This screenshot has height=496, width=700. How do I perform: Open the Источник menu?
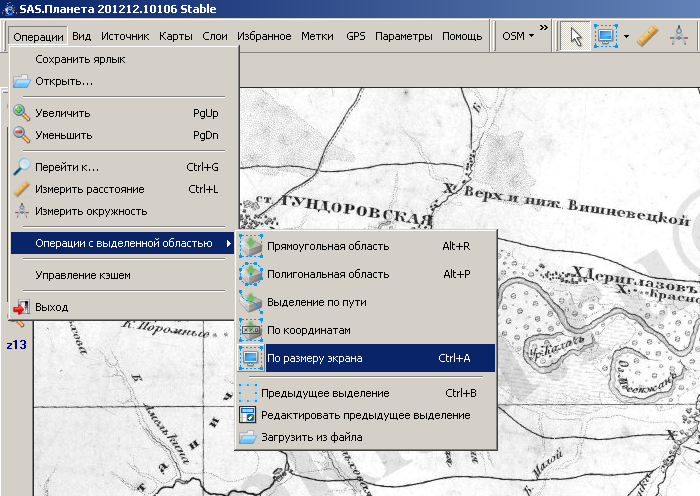click(125, 36)
